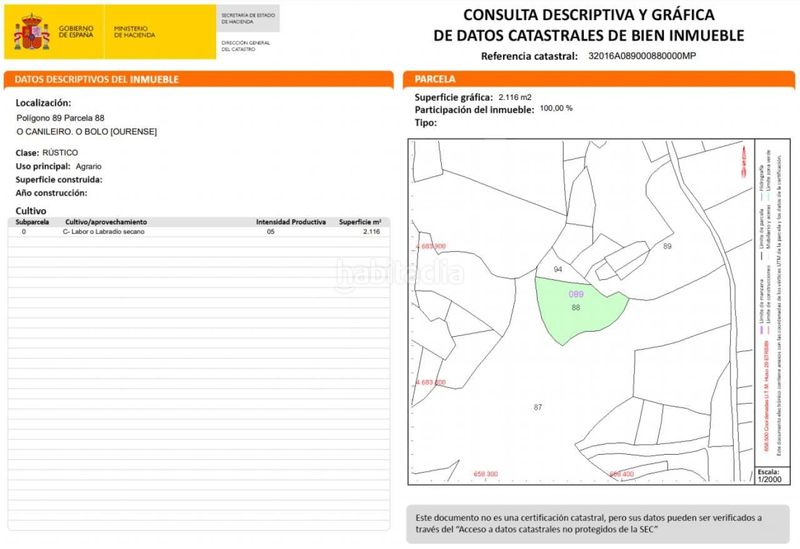Click the Tipo label under Parcela
This screenshot has height=549, width=800.
click(x=426, y=123)
